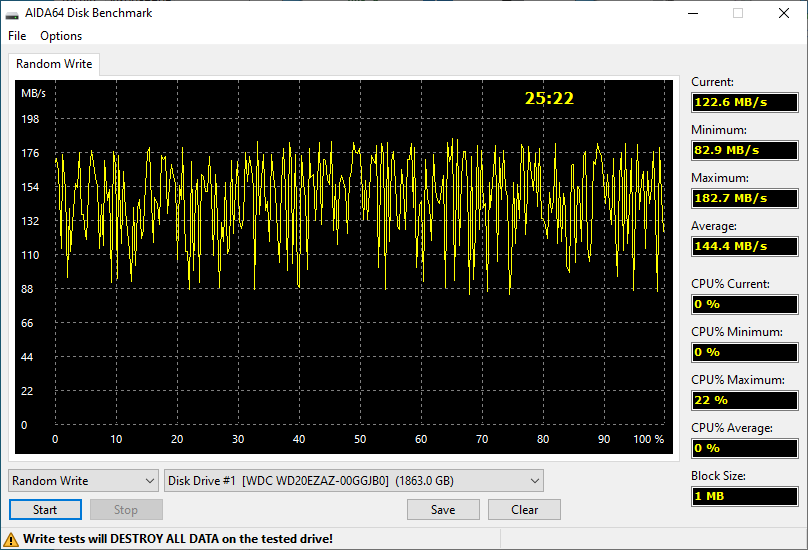The height and width of the screenshot is (550, 808).
Task: Close the AIDA64 Disk Benchmark window
Action: [x=784, y=13]
